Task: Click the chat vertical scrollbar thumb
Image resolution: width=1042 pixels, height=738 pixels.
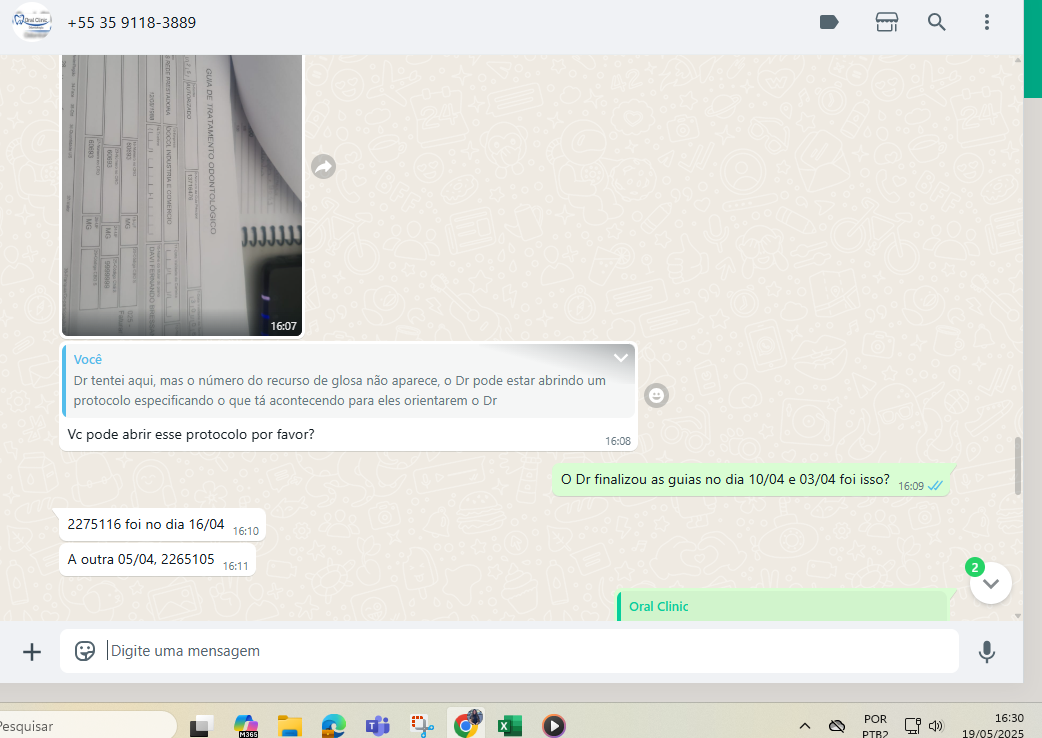Action: point(1017,466)
